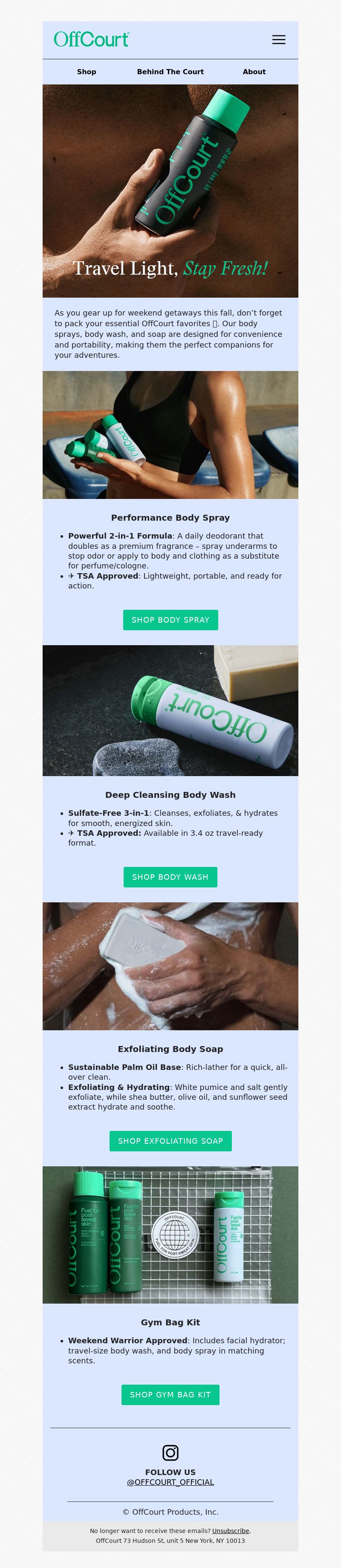
Task: Click the OffCourt logo
Action: tap(91, 40)
